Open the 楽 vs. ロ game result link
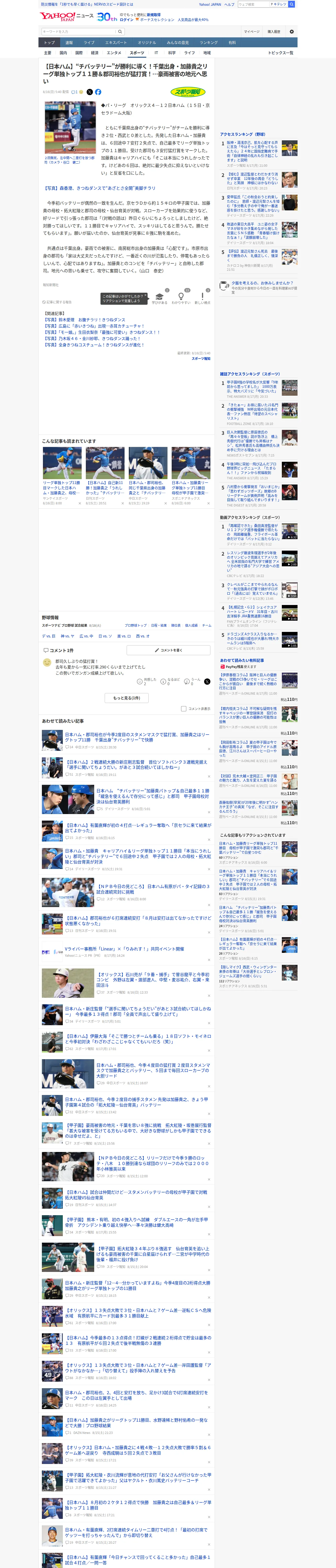The width and height of the screenshot is (336, 1568). point(124,636)
